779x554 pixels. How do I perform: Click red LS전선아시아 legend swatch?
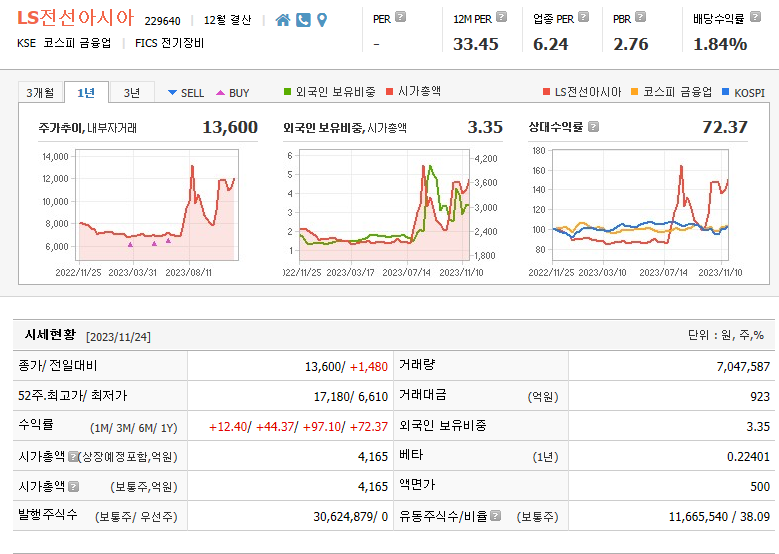(x=546, y=91)
